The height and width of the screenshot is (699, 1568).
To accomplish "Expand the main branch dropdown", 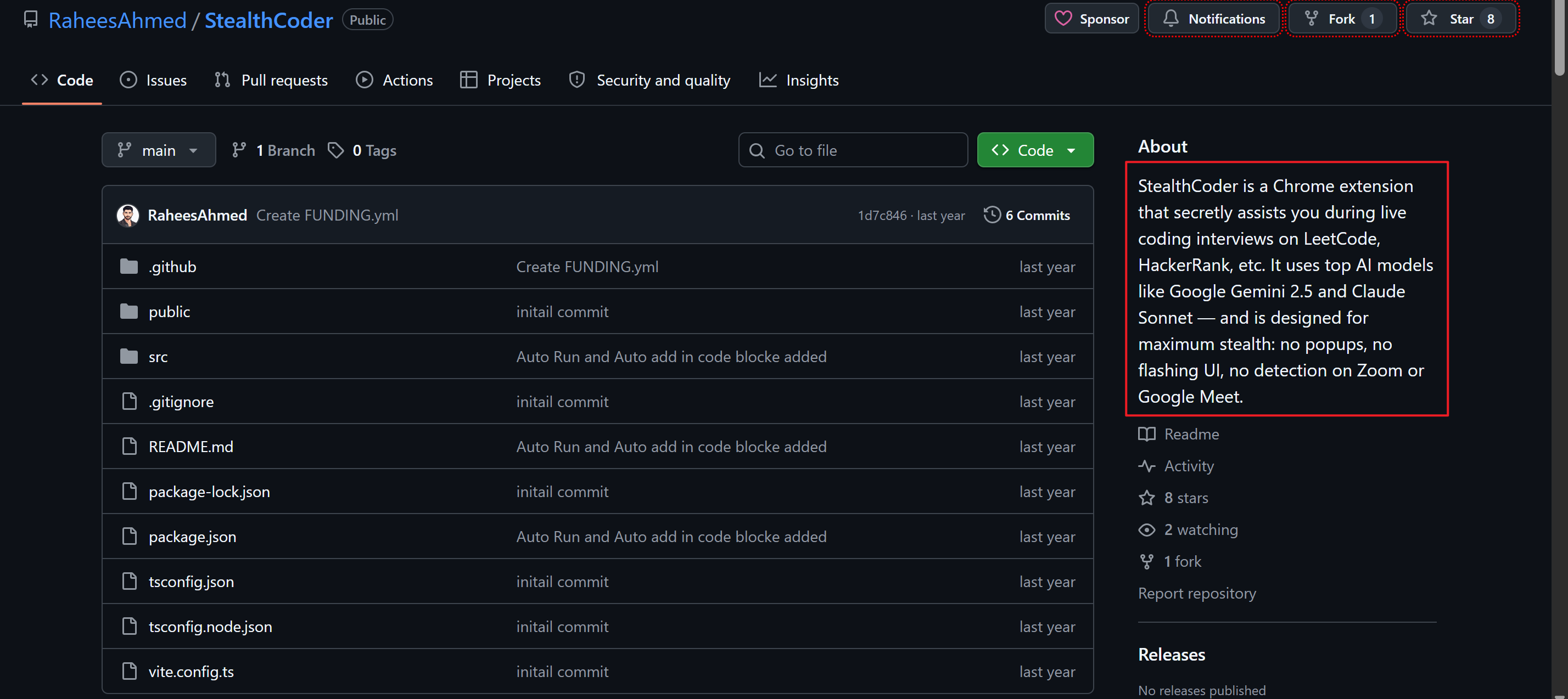I will [158, 150].
